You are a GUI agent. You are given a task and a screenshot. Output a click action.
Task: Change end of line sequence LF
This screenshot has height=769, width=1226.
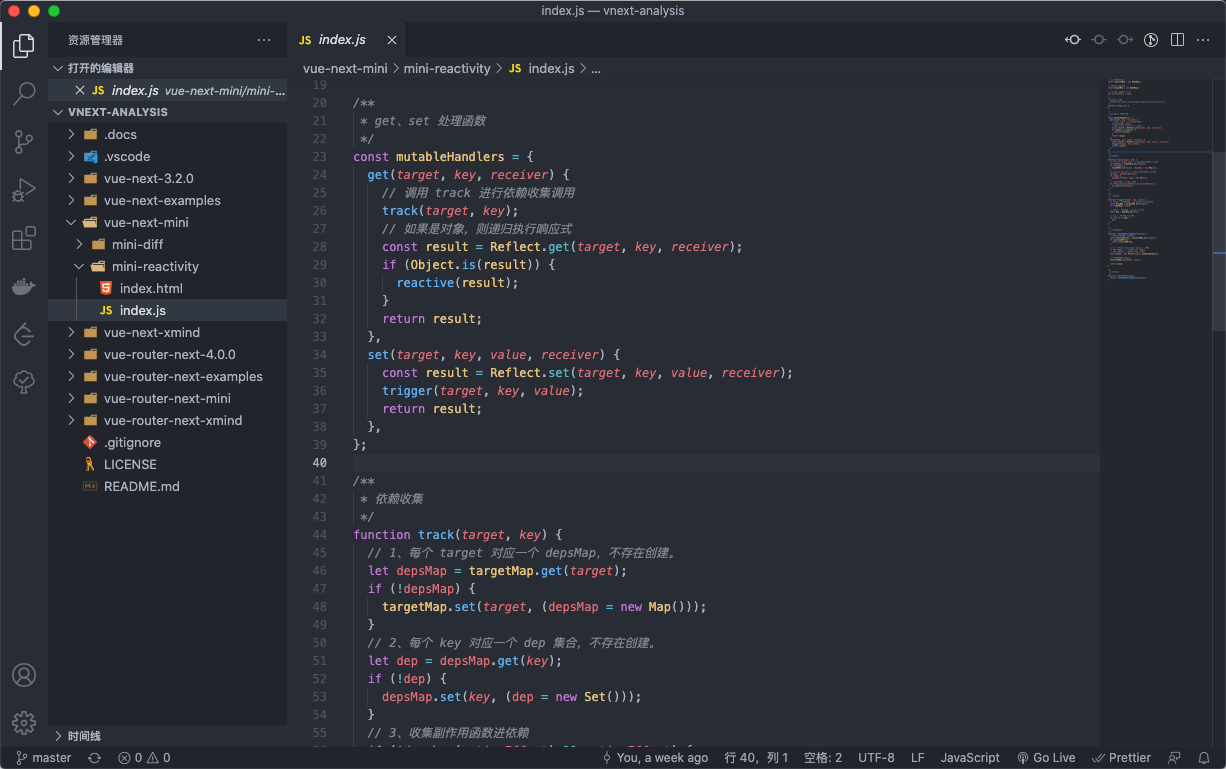click(918, 758)
